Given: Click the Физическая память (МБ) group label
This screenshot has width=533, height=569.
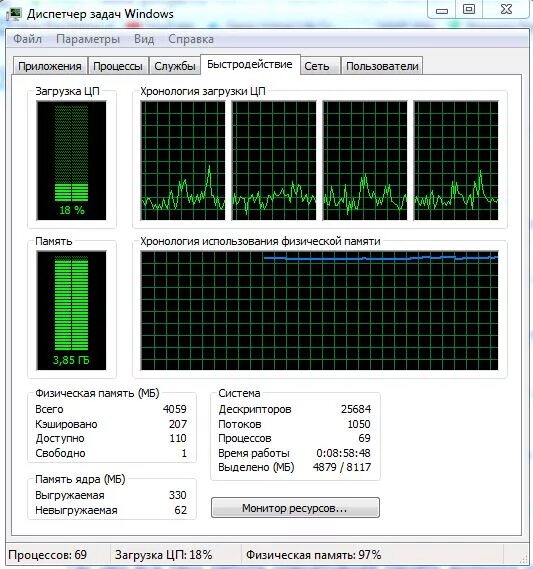Looking at the screenshot, I should (97, 393).
